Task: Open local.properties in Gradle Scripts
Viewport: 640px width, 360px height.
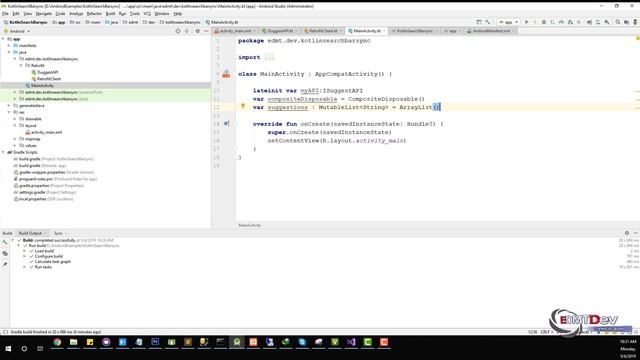Action: [32, 199]
